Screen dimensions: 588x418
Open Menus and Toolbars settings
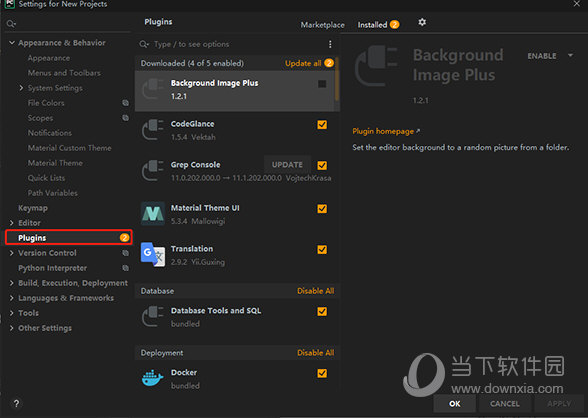point(64,73)
